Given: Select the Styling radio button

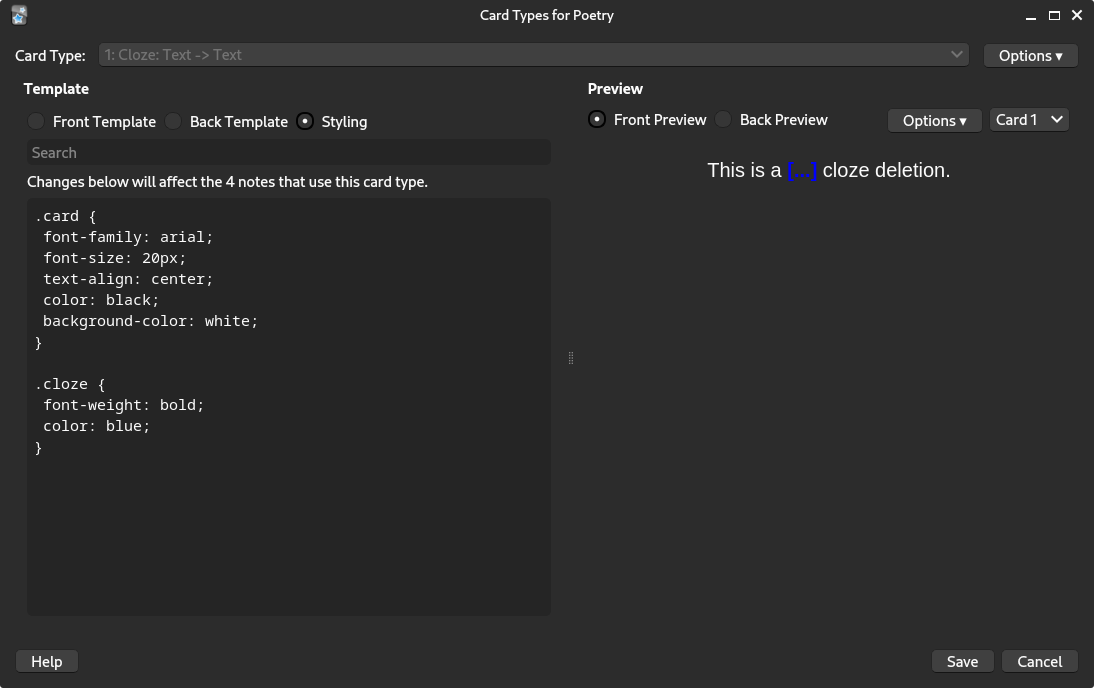Looking at the screenshot, I should 304,121.
